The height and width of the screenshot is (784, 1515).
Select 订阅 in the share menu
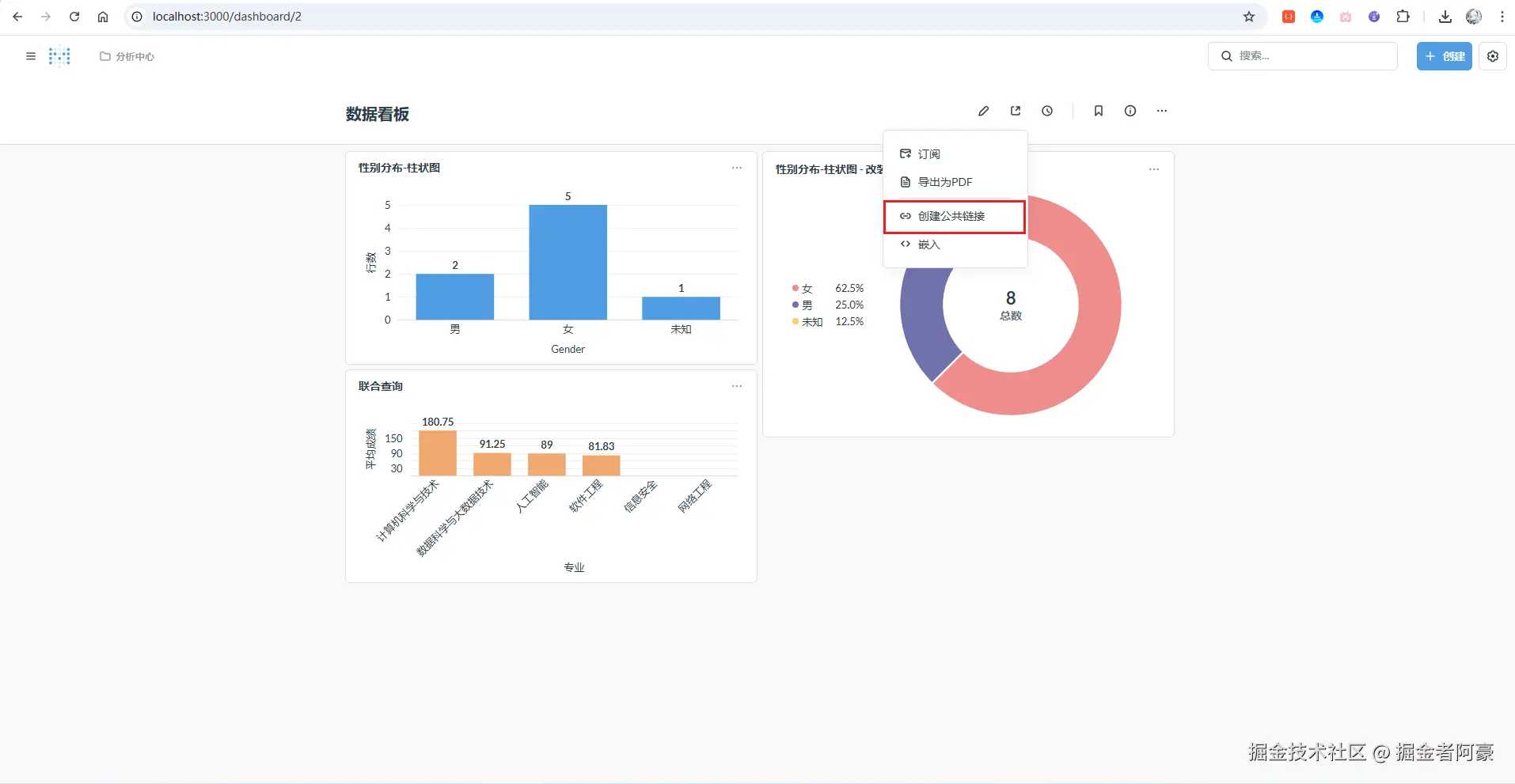(955, 153)
